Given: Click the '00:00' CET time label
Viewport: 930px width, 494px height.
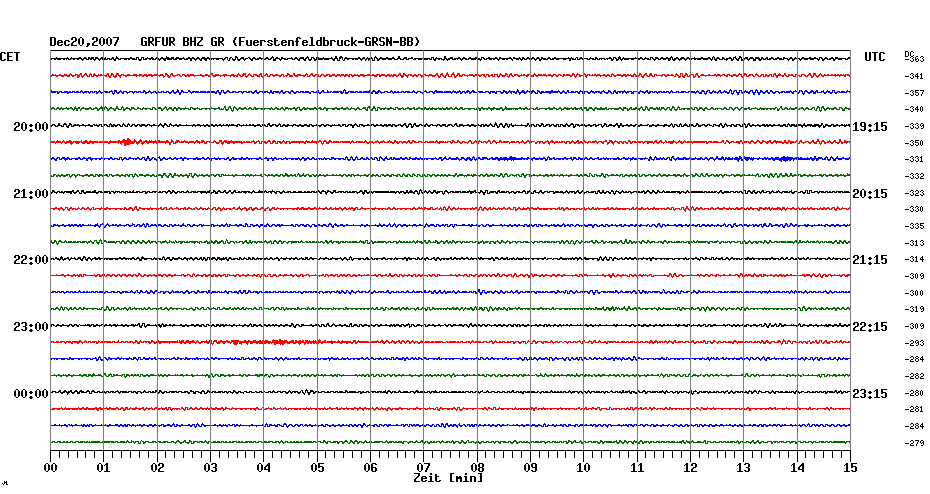Looking at the screenshot, I should pyautogui.click(x=31, y=394).
